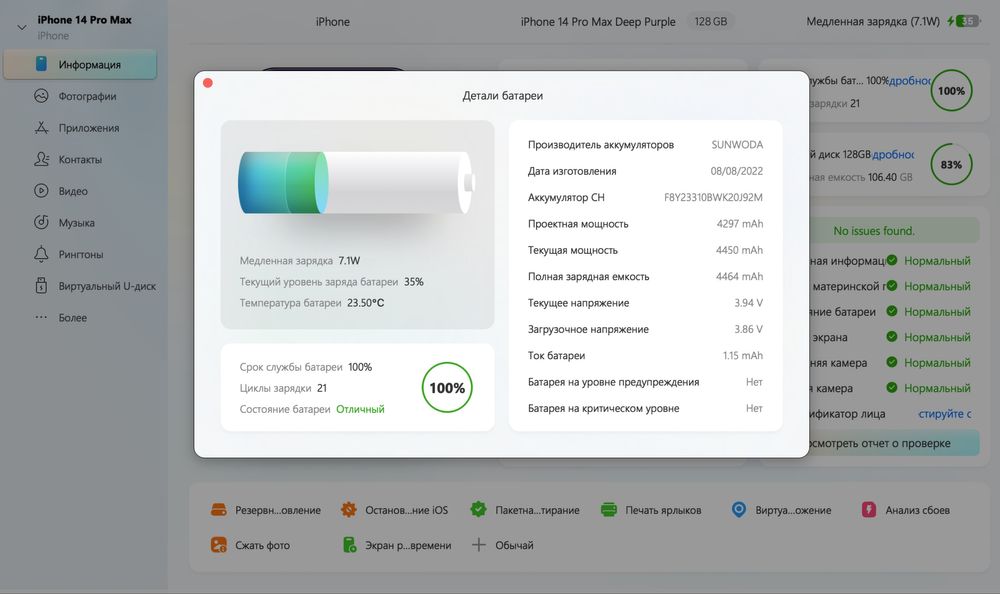Click the plus icon beside Обычай

479,544
